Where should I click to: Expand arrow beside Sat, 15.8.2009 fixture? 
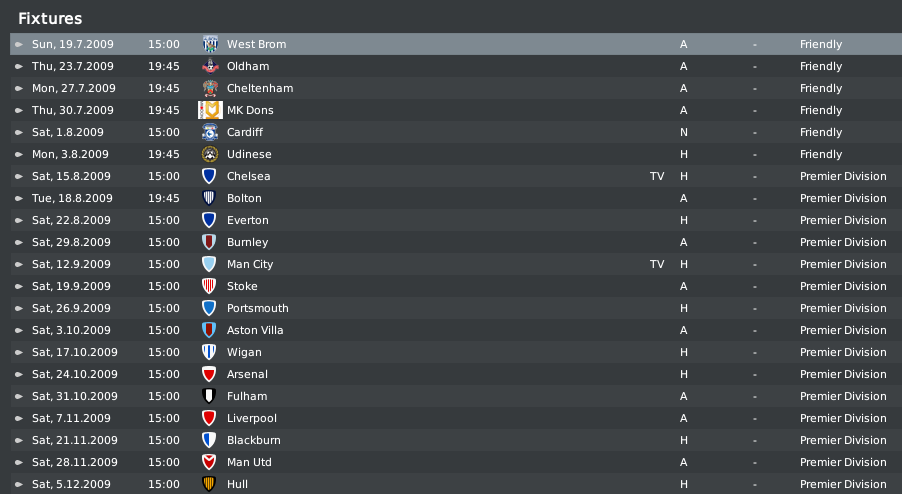(x=19, y=176)
